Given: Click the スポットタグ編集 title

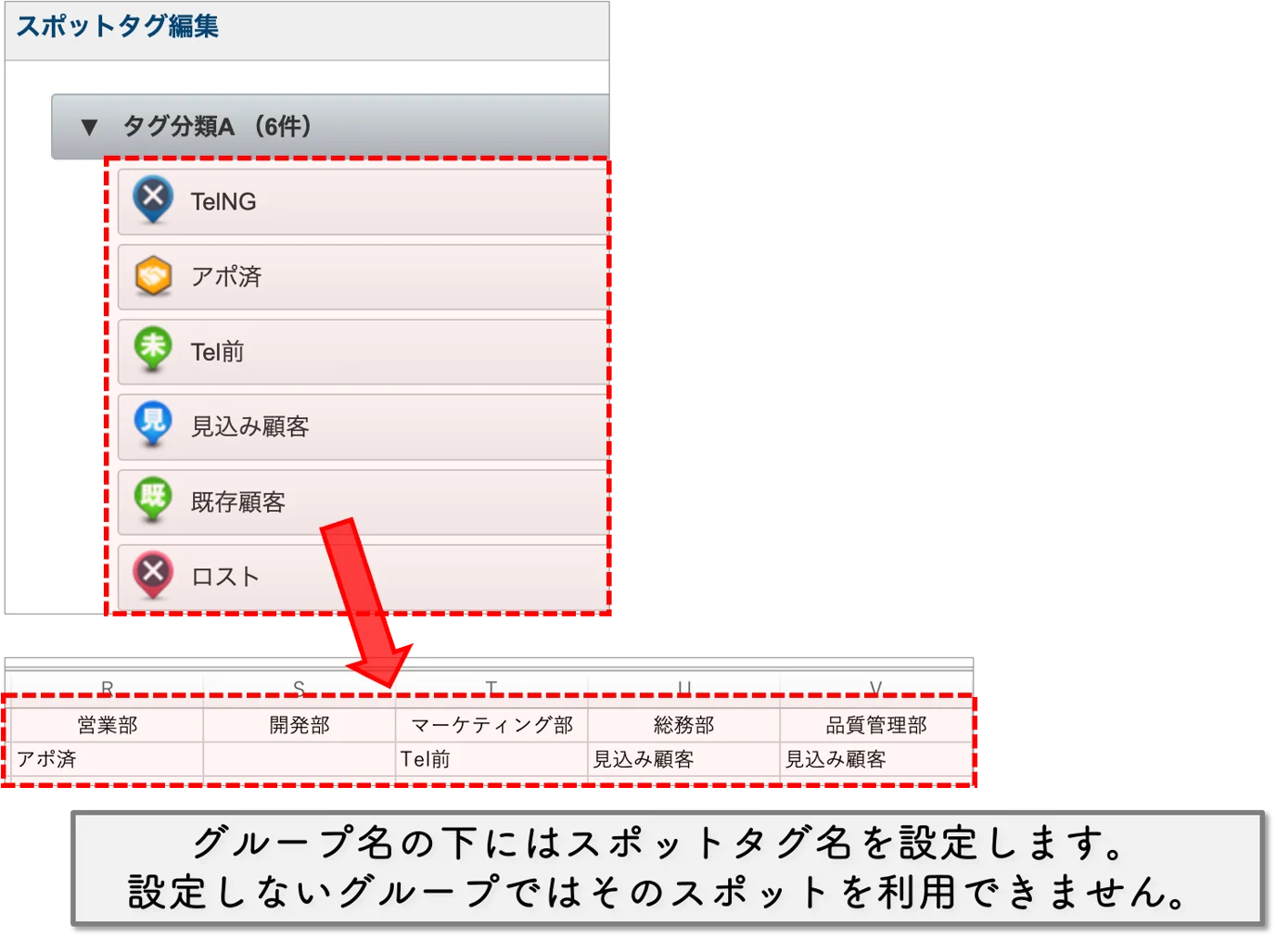Looking at the screenshot, I should pos(117,26).
